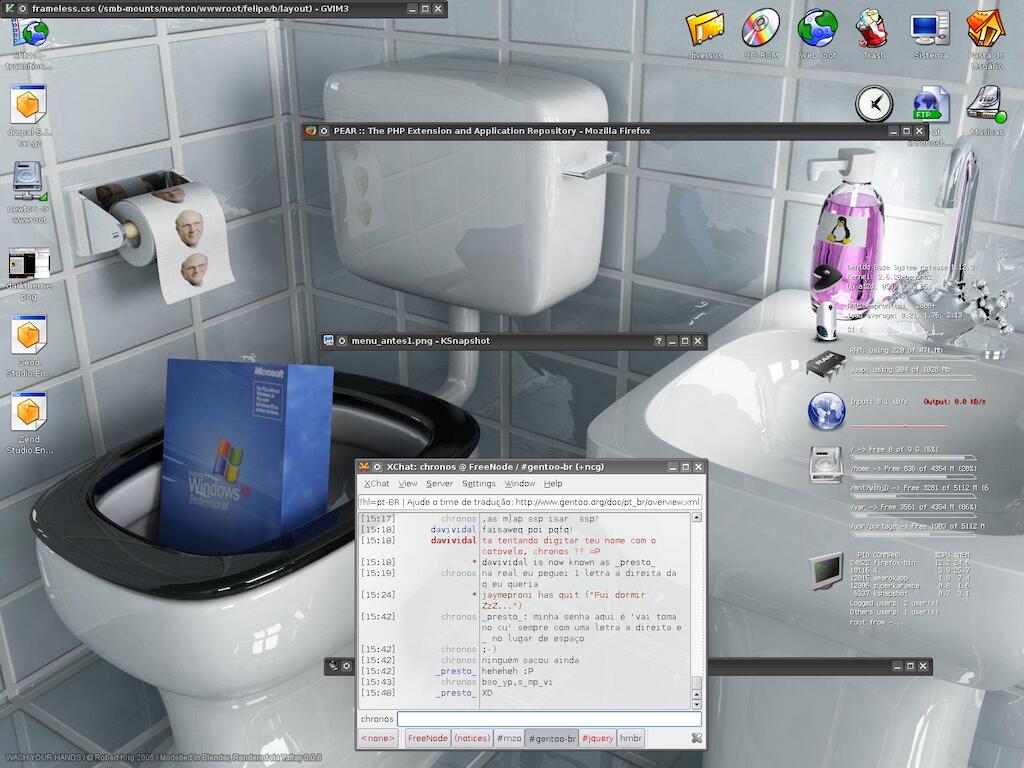Click the chat scrollbar down arrow
1024x768 pixels.
pos(696,700)
